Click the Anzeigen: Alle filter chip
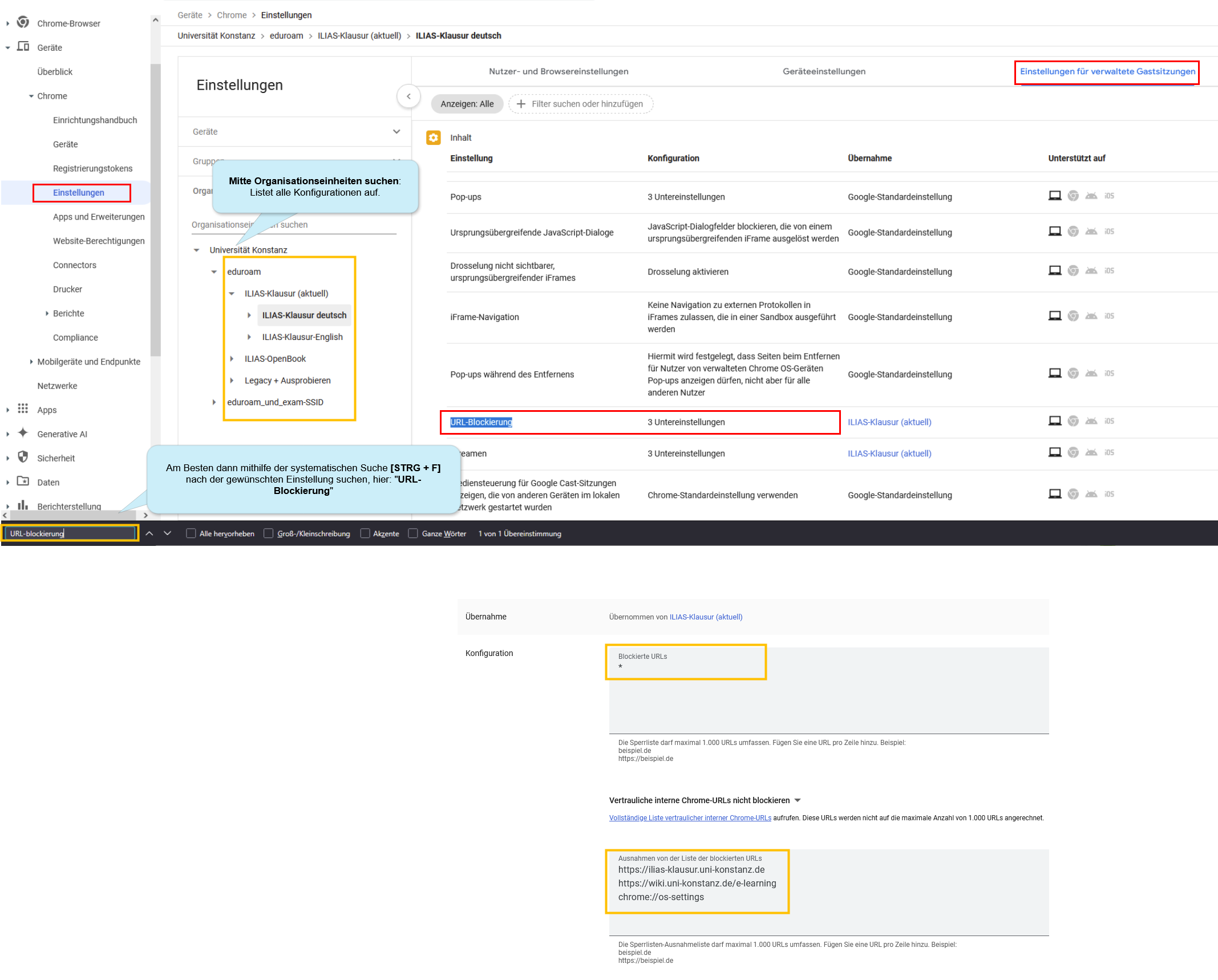This screenshot has height=980, width=1218. coord(467,104)
